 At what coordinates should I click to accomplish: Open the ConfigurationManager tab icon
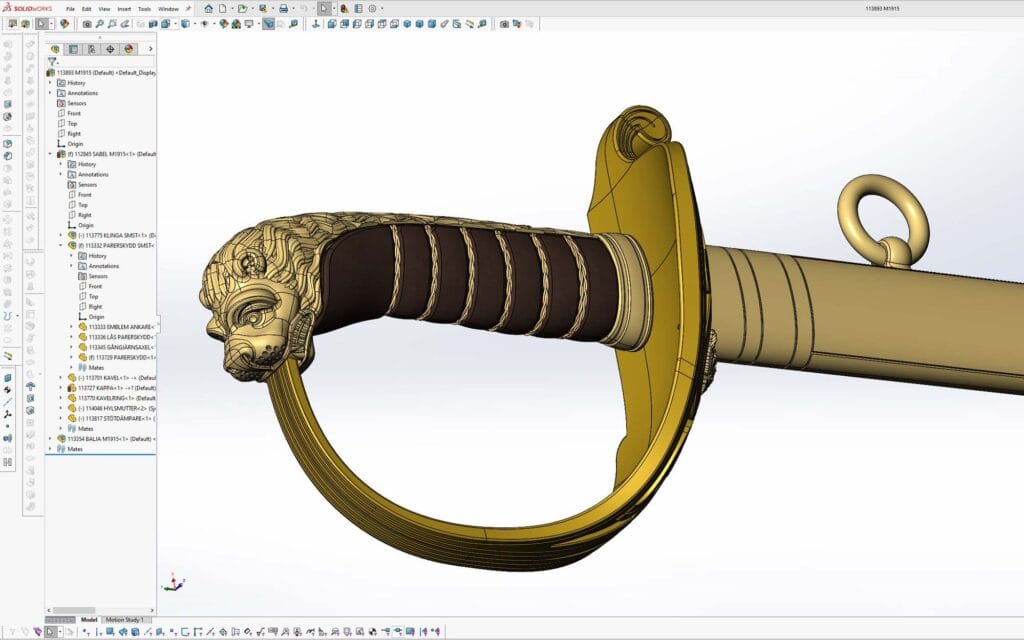point(92,48)
